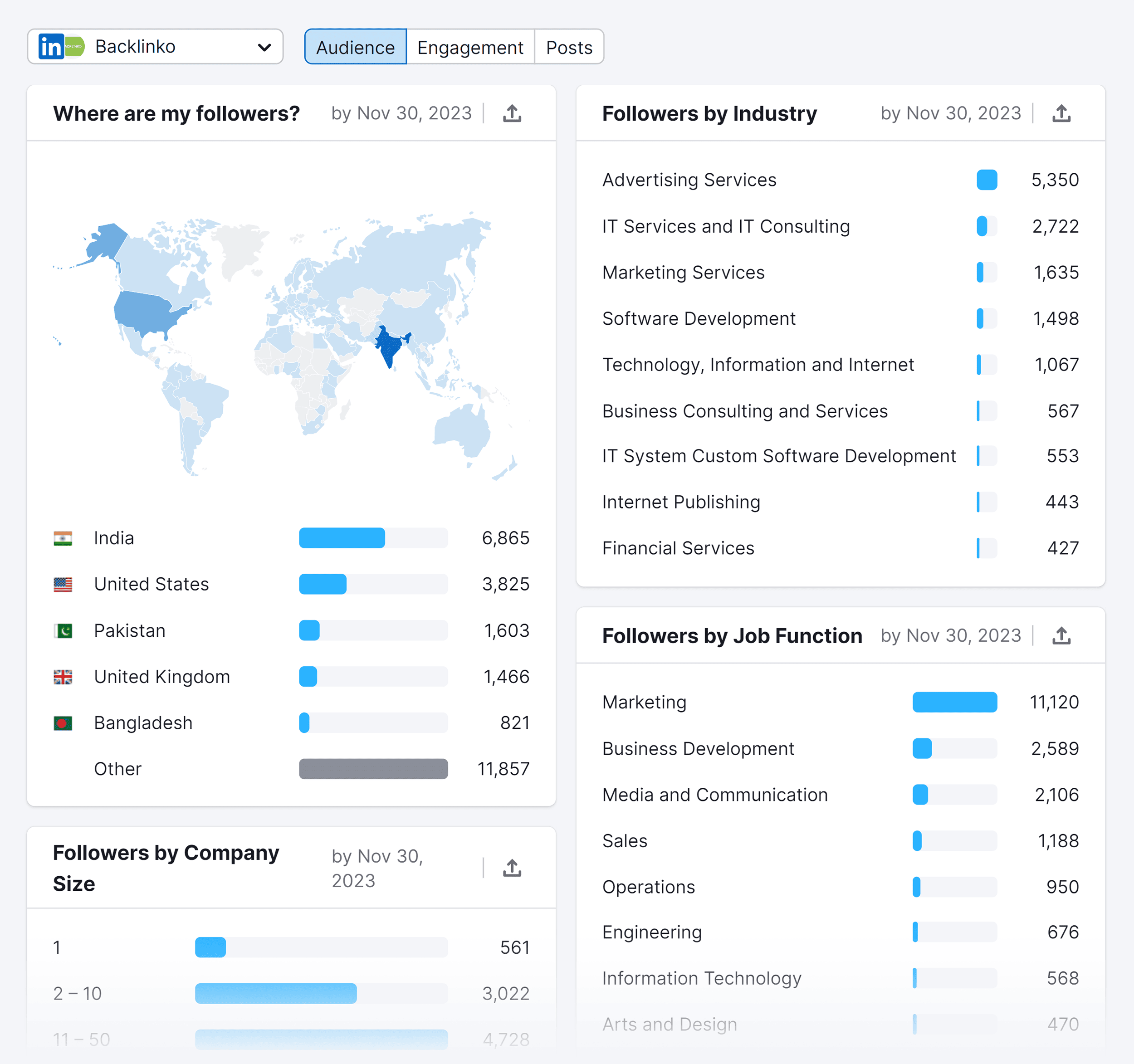Click the India flag icon
Viewport: 1134px width, 1064px height.
click(63, 538)
